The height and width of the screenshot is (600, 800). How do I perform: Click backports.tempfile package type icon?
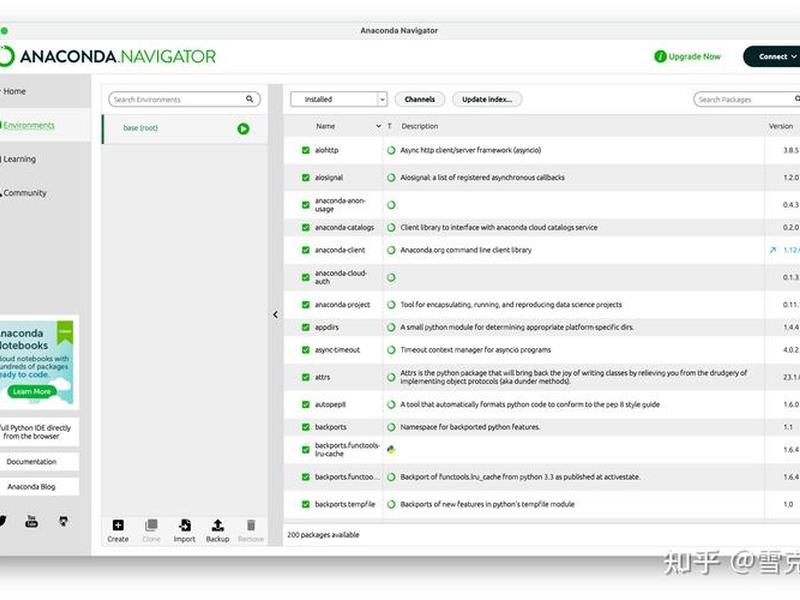[391, 505]
